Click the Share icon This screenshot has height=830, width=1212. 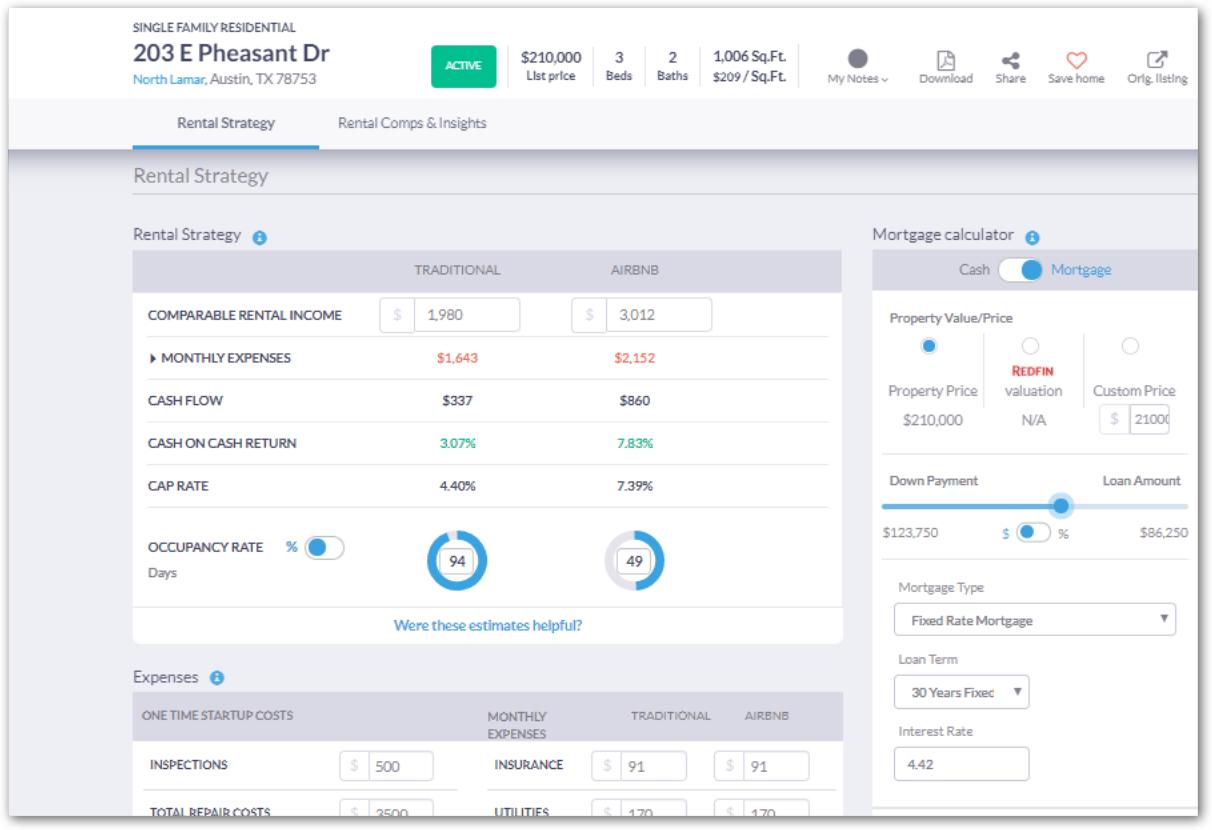[1010, 61]
